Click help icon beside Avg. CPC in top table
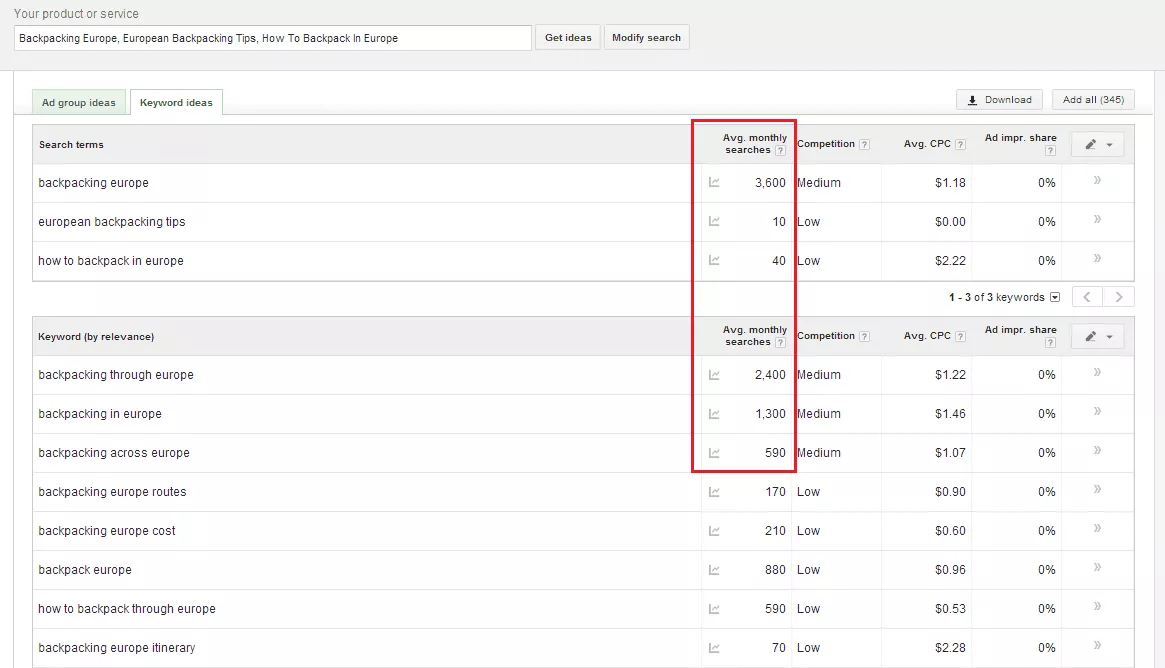The width and height of the screenshot is (1165, 668). pyautogui.click(x=960, y=145)
